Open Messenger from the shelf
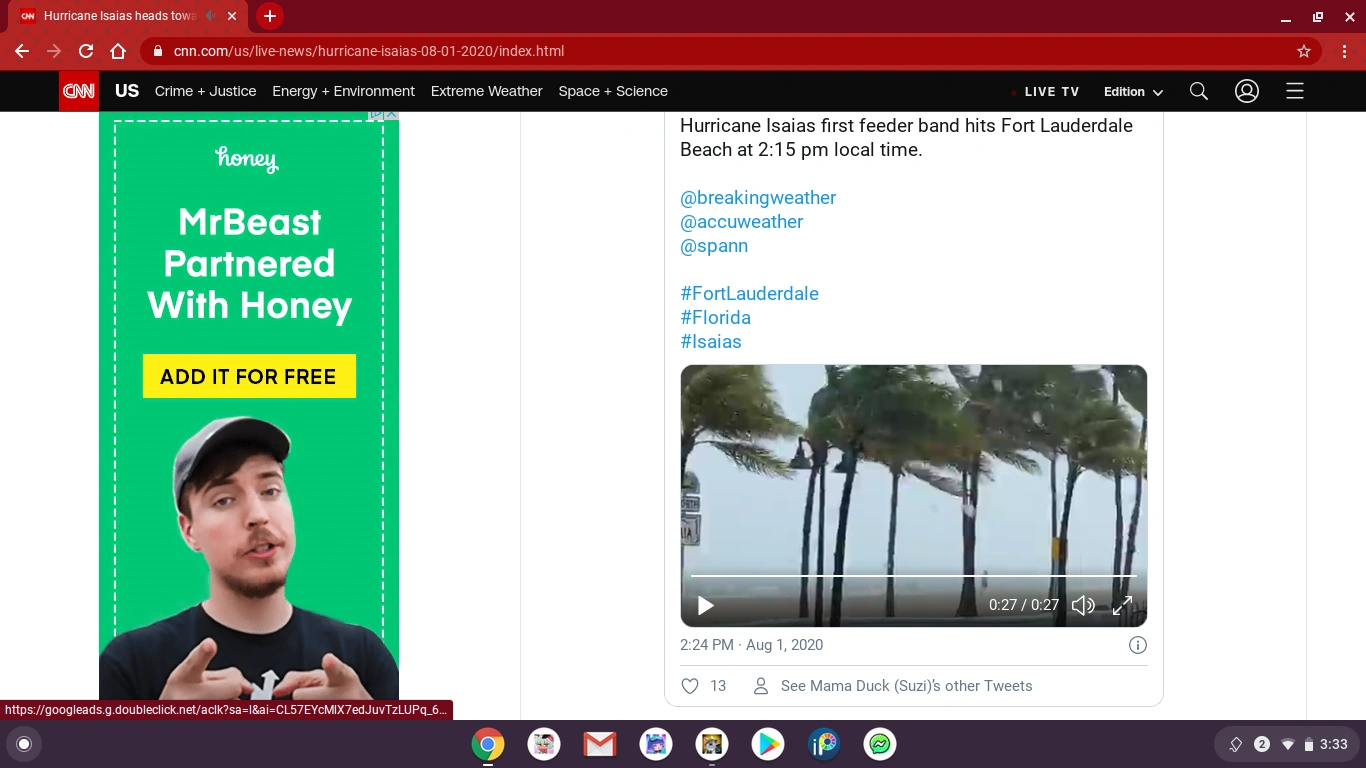The height and width of the screenshot is (768, 1366). click(880, 744)
